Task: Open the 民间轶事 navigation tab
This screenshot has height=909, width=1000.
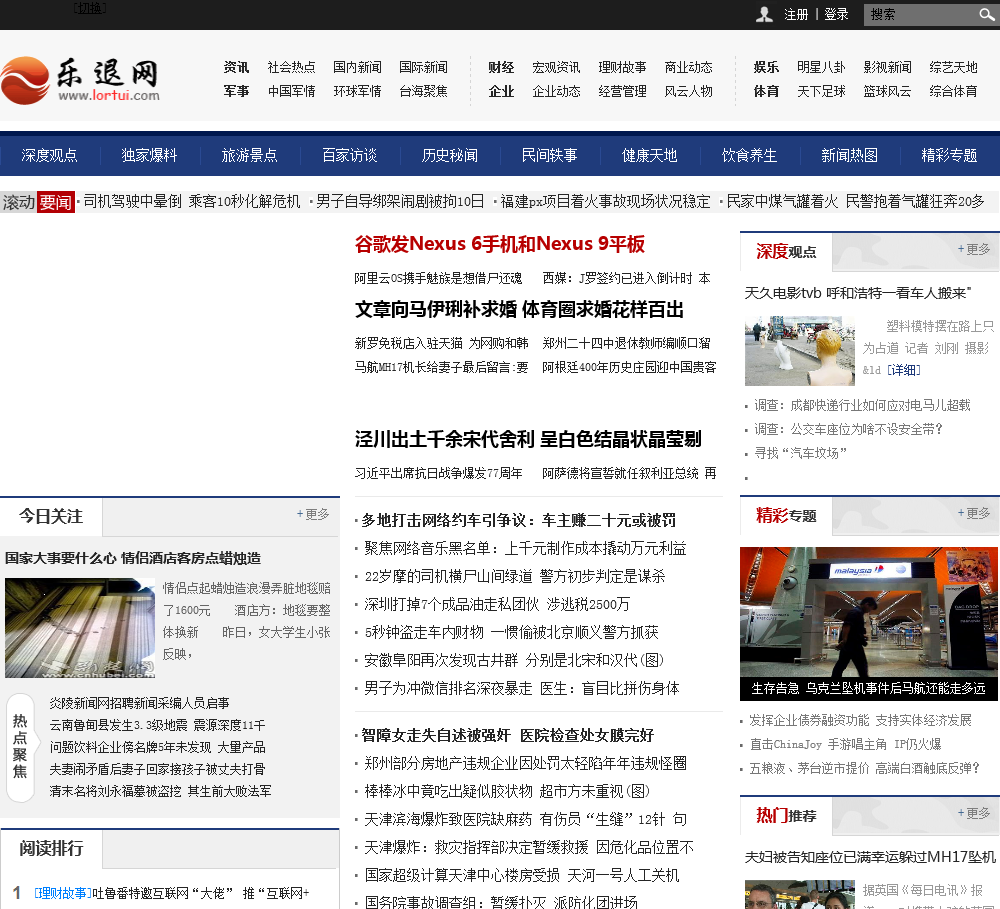Action: coord(549,155)
